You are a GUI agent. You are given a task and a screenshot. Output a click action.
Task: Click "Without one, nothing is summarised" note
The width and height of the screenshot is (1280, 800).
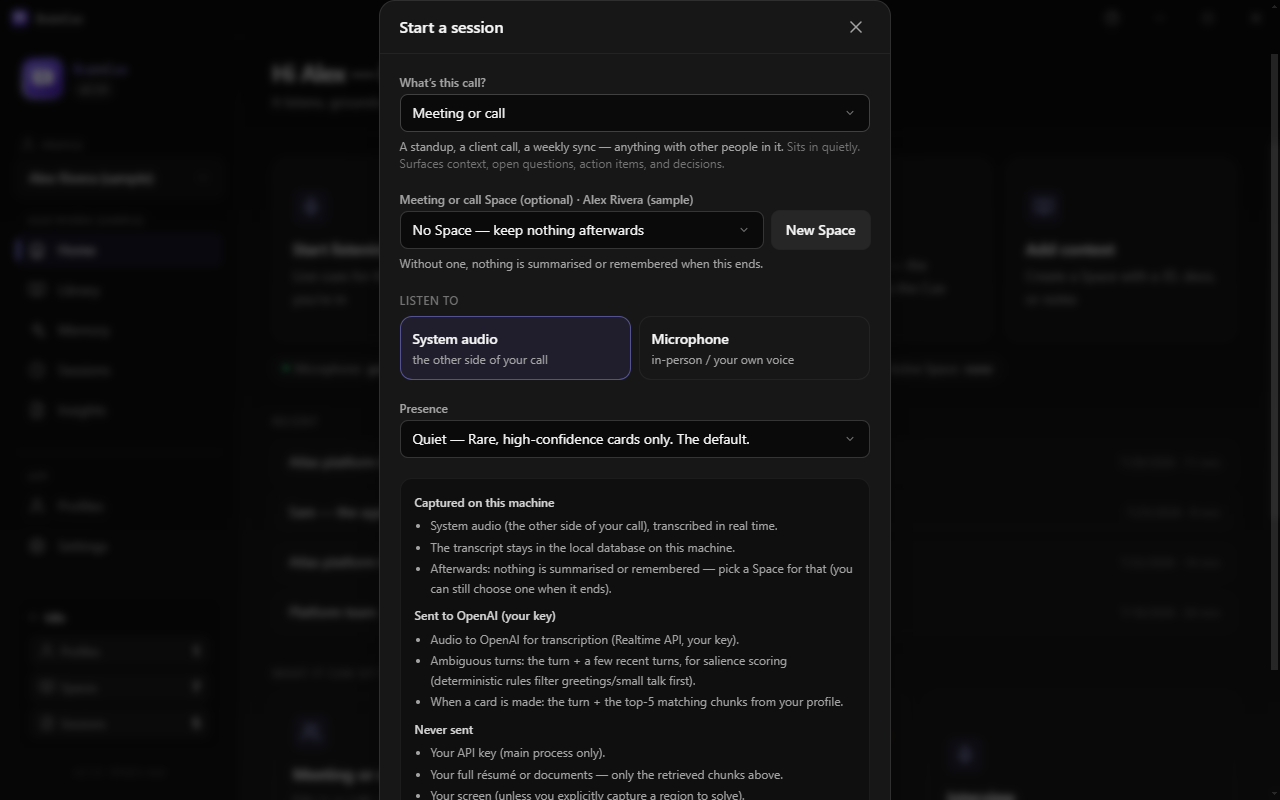click(581, 264)
